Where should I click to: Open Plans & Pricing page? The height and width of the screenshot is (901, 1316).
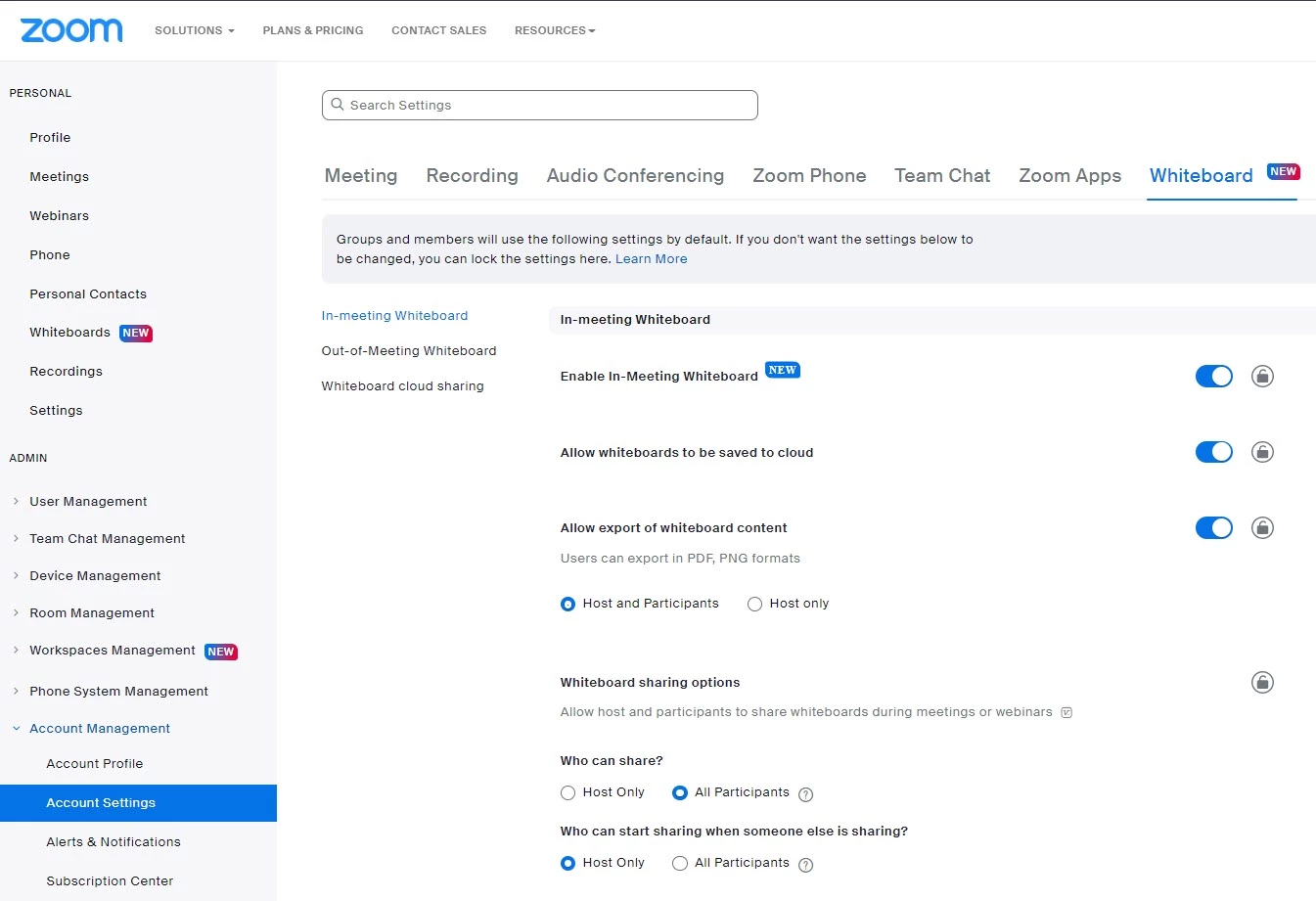313,30
